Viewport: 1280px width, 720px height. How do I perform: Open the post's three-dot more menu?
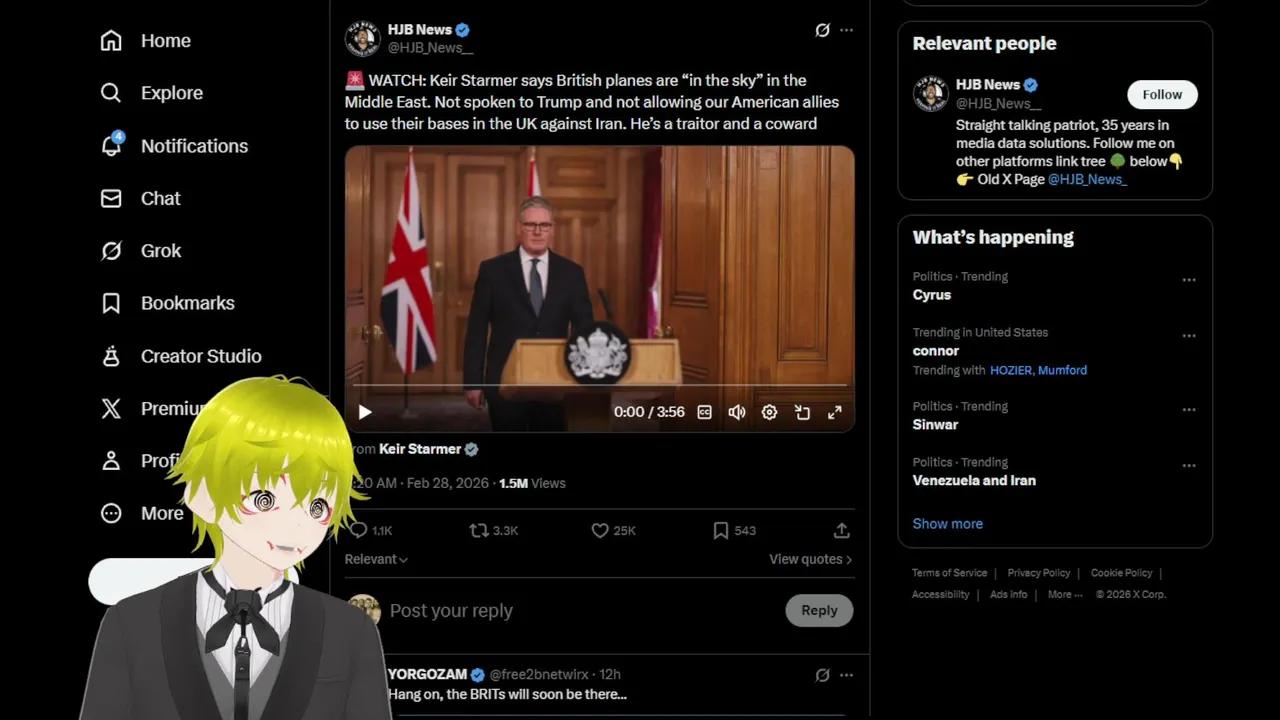pyautogui.click(x=846, y=30)
